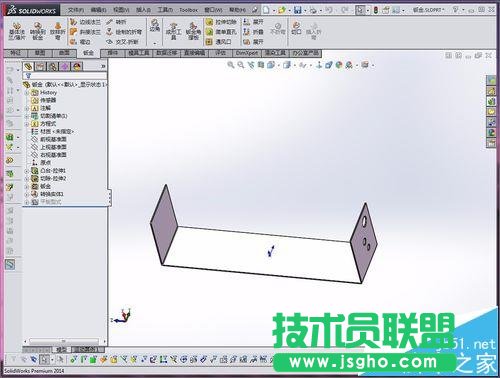
Task: Click the Fold (折叠) tool
Action: pyautogui.click(x=253, y=32)
